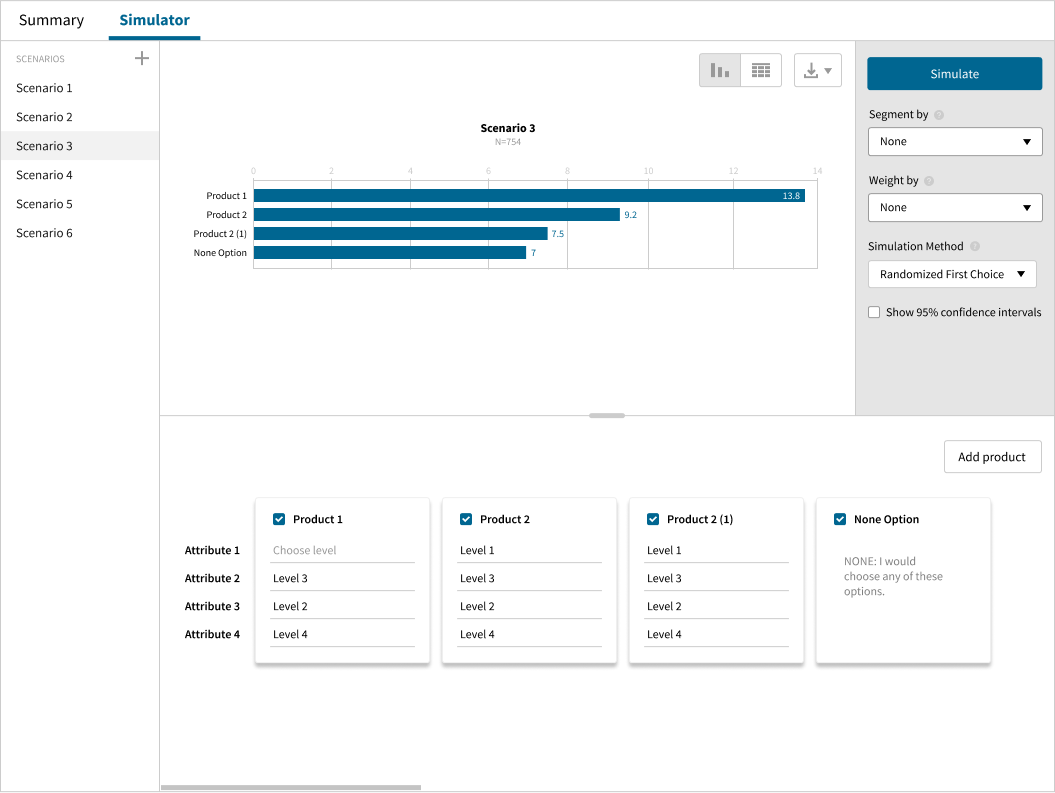Run the simulation with Simulate button
Viewport: 1055px width, 793px height.
[x=954, y=74]
